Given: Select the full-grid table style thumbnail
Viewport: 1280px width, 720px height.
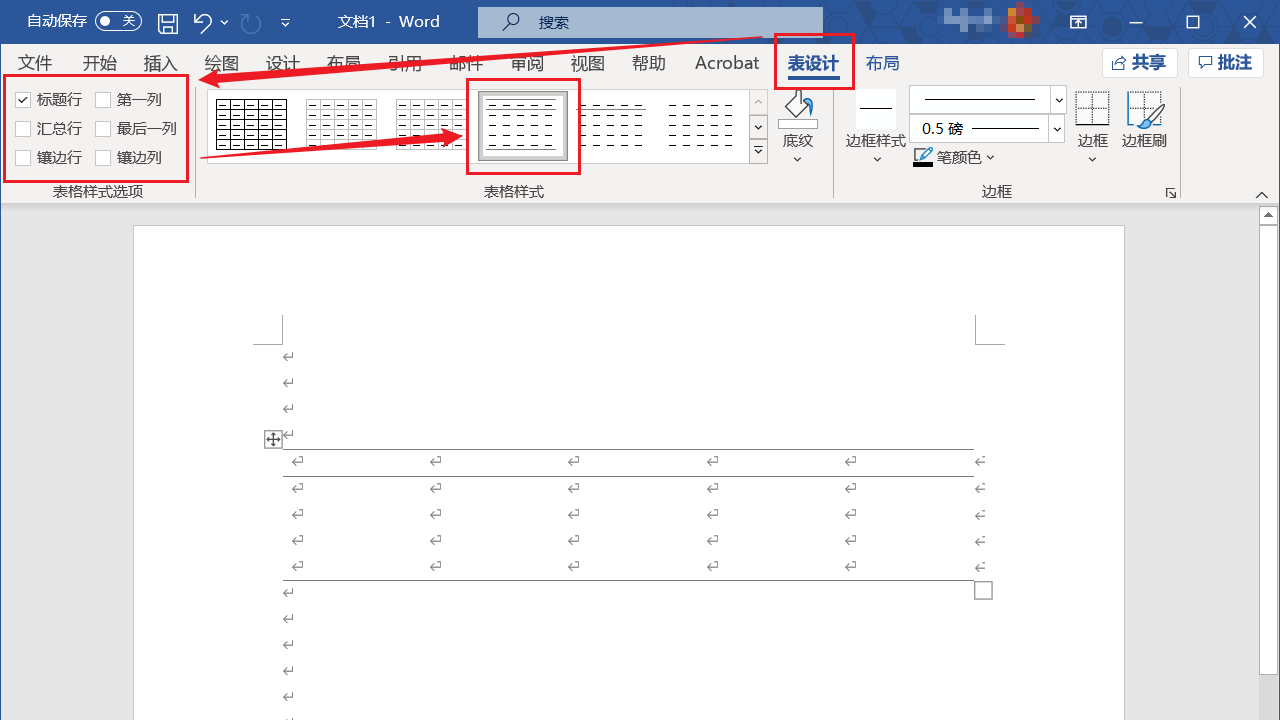Looking at the screenshot, I should click(x=251, y=125).
